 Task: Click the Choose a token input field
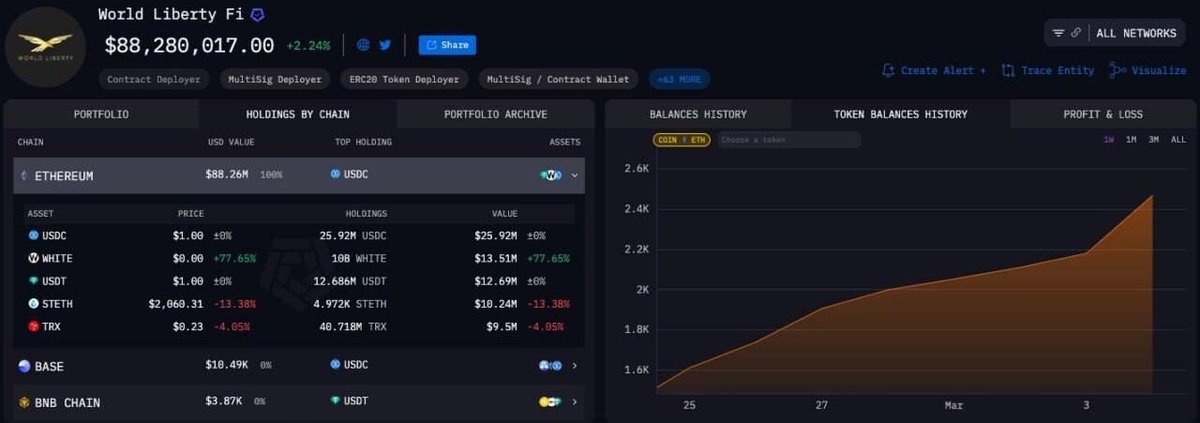click(x=789, y=140)
